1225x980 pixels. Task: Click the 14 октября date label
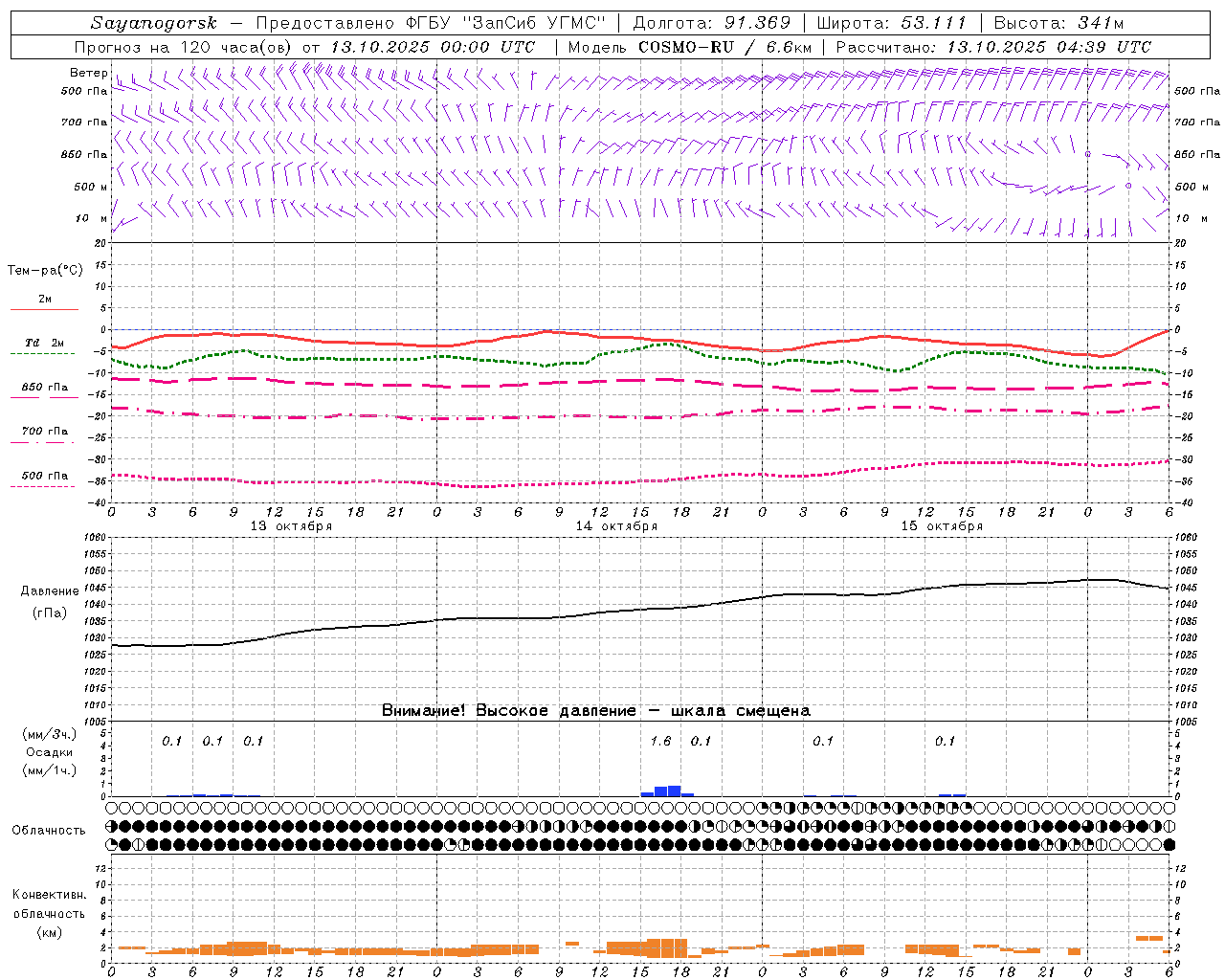[x=616, y=526]
